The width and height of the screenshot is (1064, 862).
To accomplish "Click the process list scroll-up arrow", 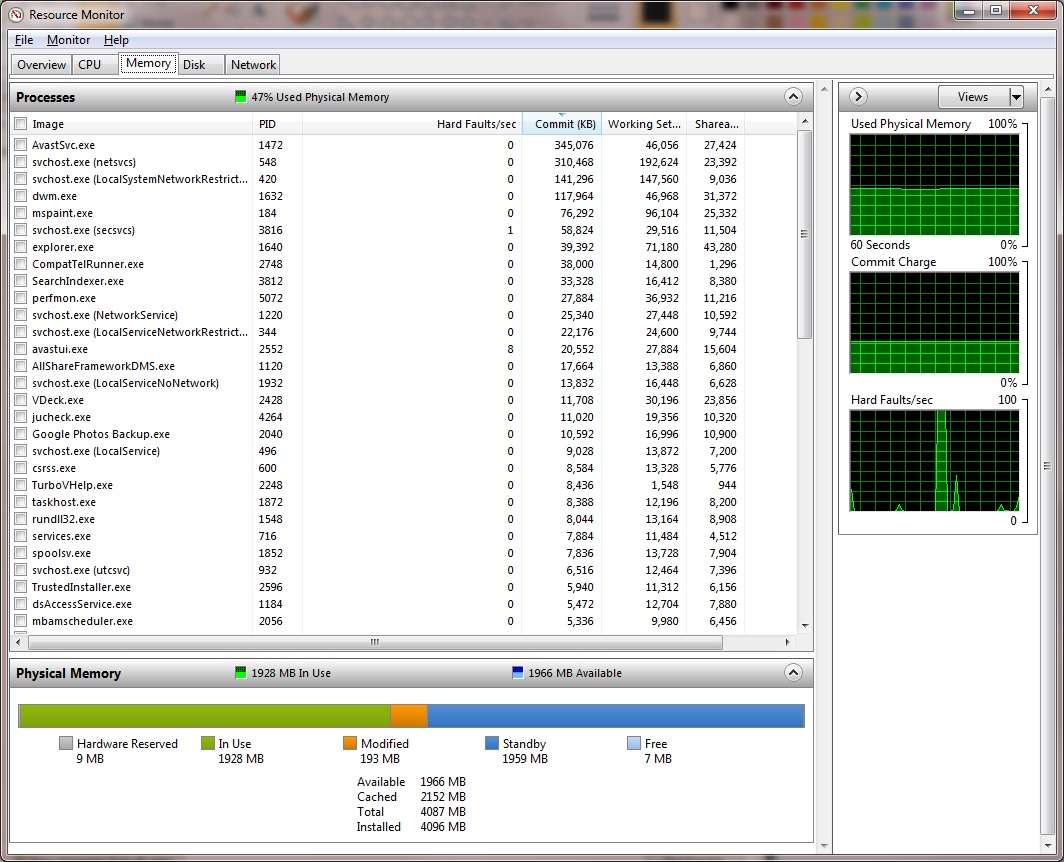I will (805, 121).
